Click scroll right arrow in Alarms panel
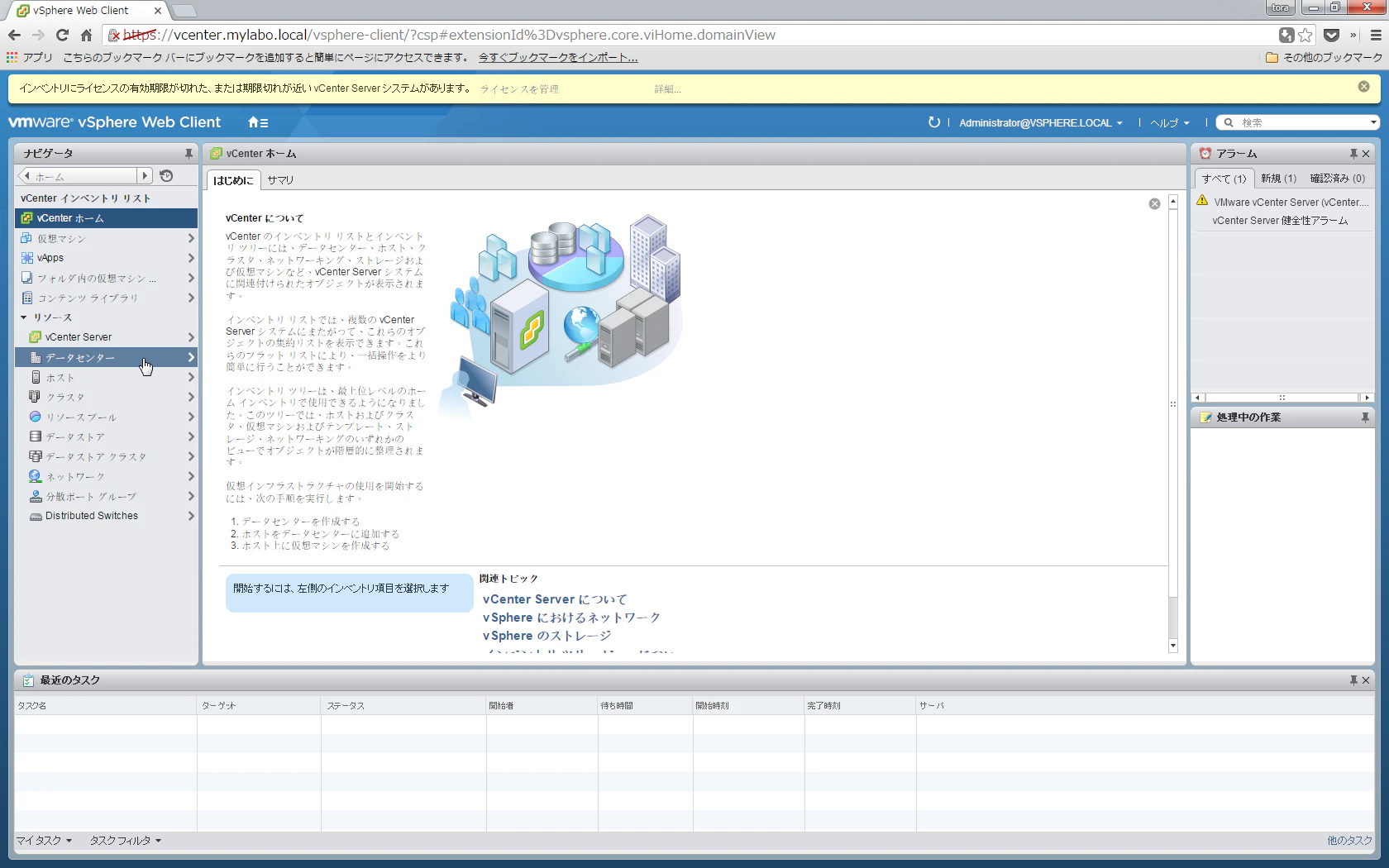The width and height of the screenshot is (1389, 868). tap(1368, 398)
